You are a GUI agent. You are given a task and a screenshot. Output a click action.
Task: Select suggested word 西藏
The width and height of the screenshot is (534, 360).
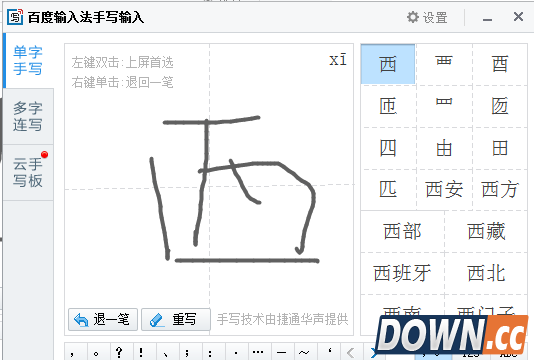486,232
